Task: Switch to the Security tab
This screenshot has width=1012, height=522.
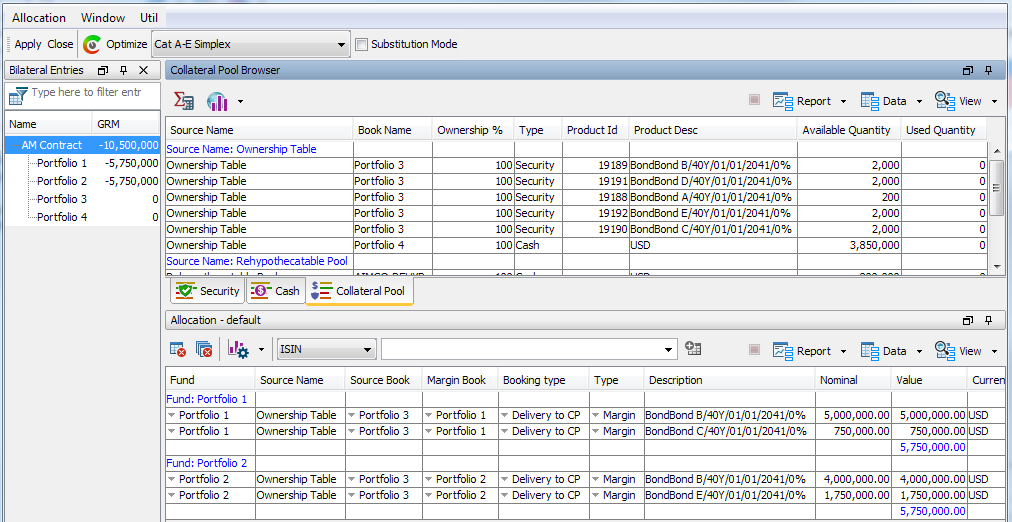Action: pos(207,291)
